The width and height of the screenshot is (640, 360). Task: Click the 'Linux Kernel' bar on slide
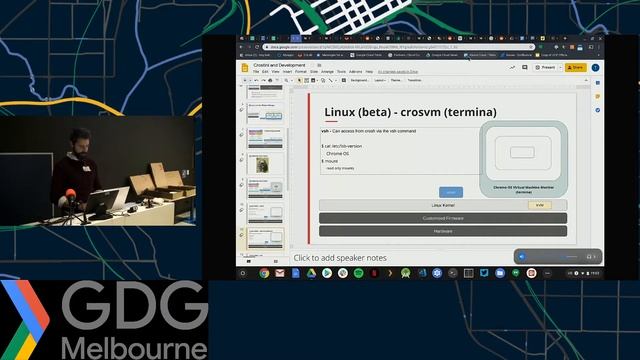tap(443, 205)
